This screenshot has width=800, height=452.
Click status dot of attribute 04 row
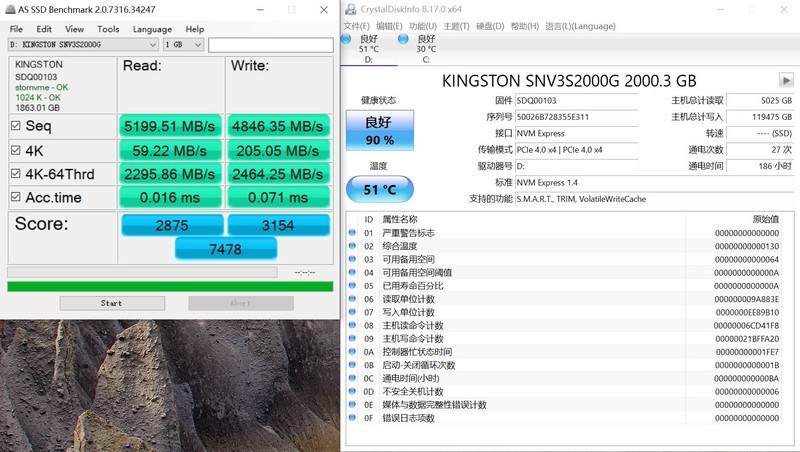point(352,272)
